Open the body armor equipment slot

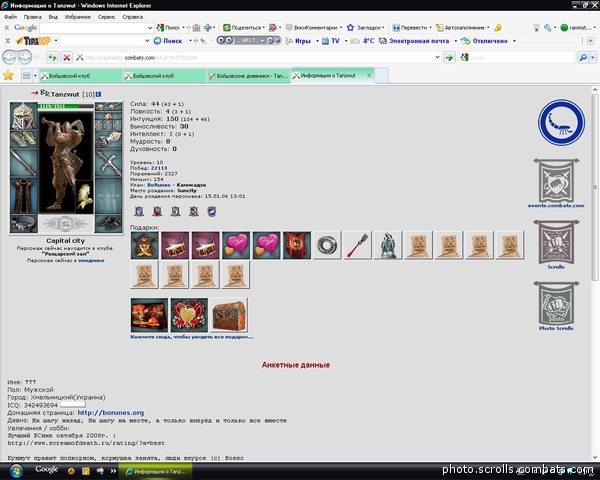pos(23,196)
